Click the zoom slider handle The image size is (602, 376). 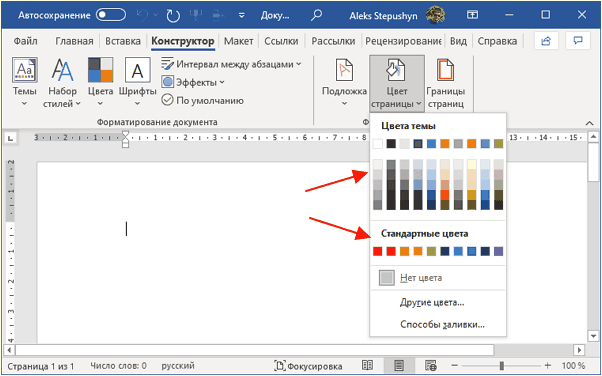point(501,366)
